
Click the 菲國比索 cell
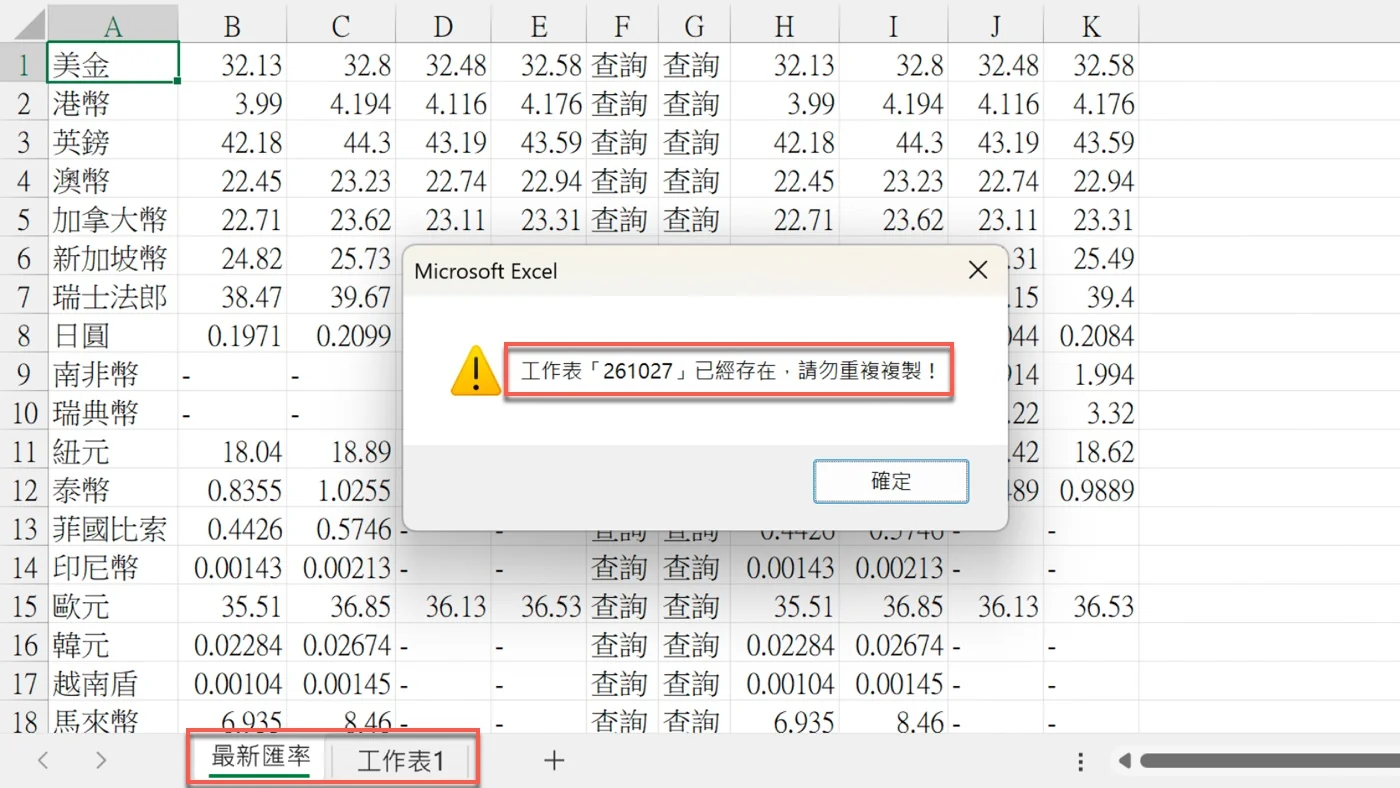pos(113,529)
